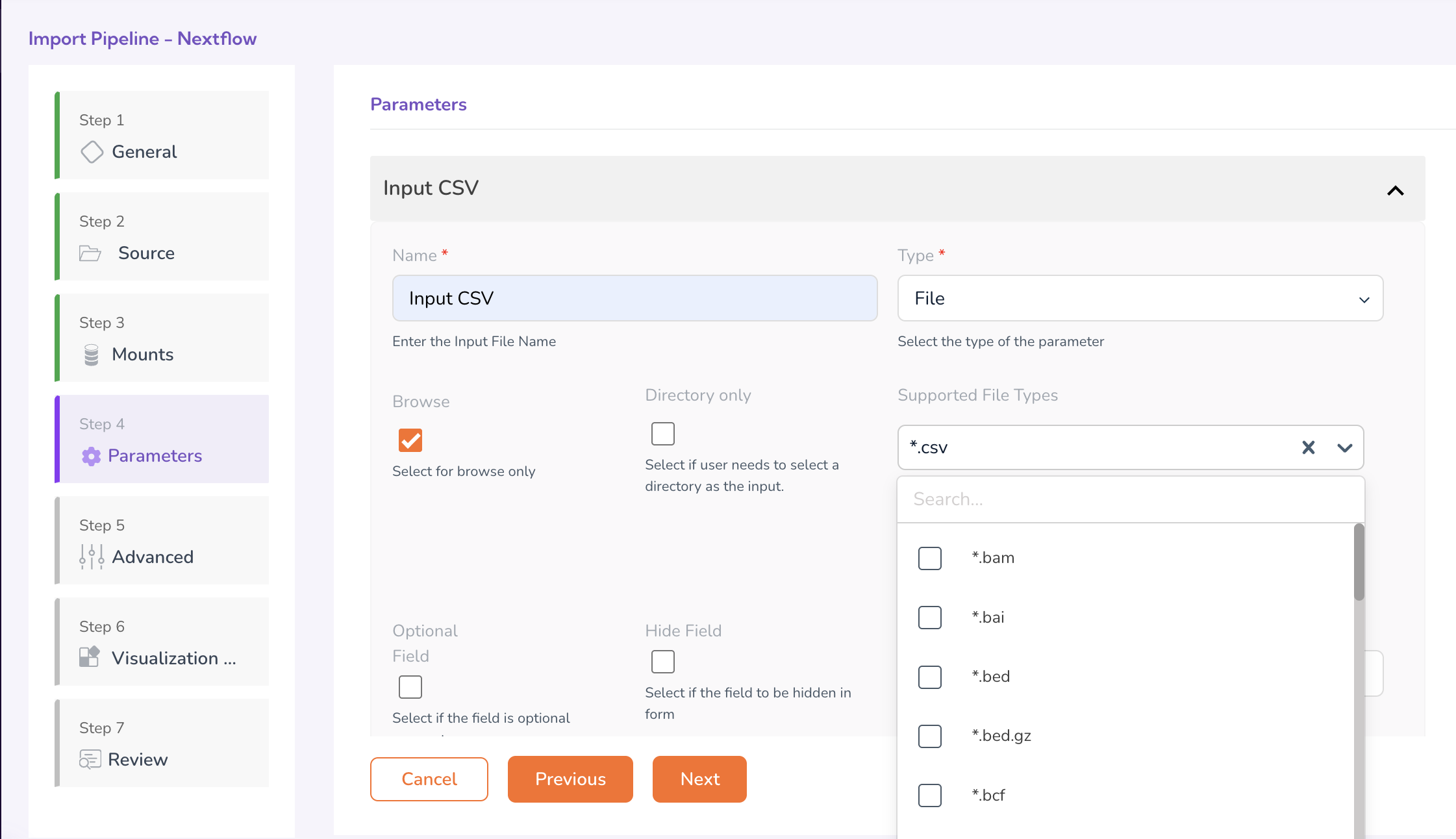Click the Source folder icon
Screen dimensions: 1456x839
90,253
